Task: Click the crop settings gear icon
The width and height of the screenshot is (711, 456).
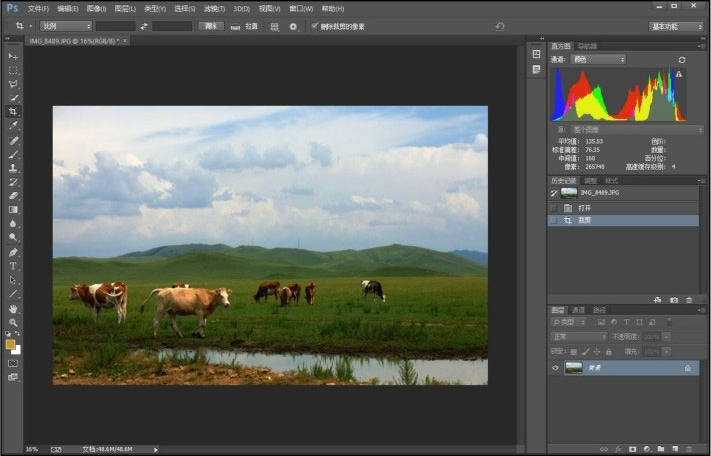Action: (x=293, y=26)
